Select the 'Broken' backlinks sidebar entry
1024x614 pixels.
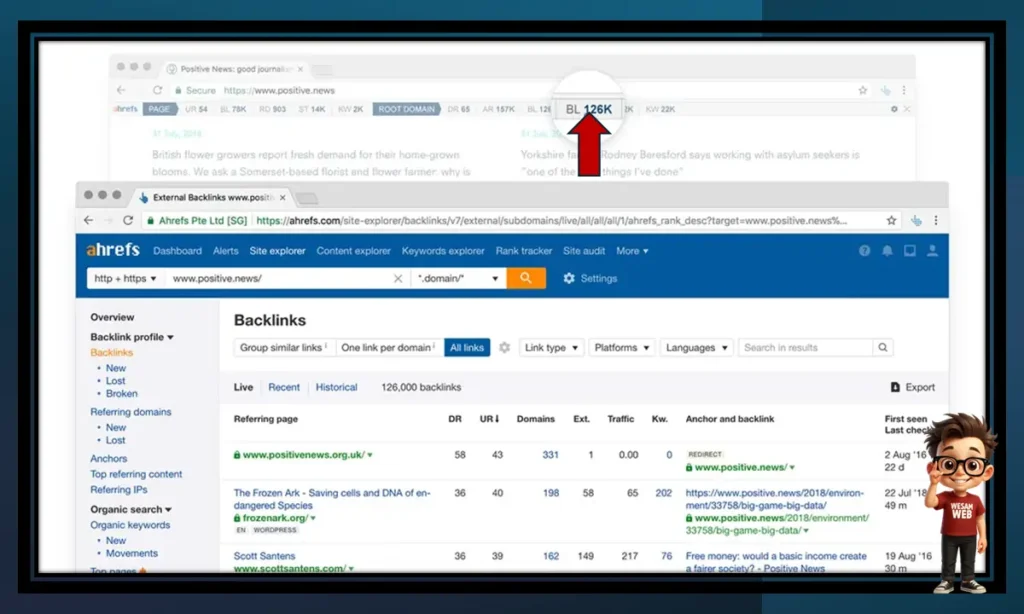pos(121,394)
